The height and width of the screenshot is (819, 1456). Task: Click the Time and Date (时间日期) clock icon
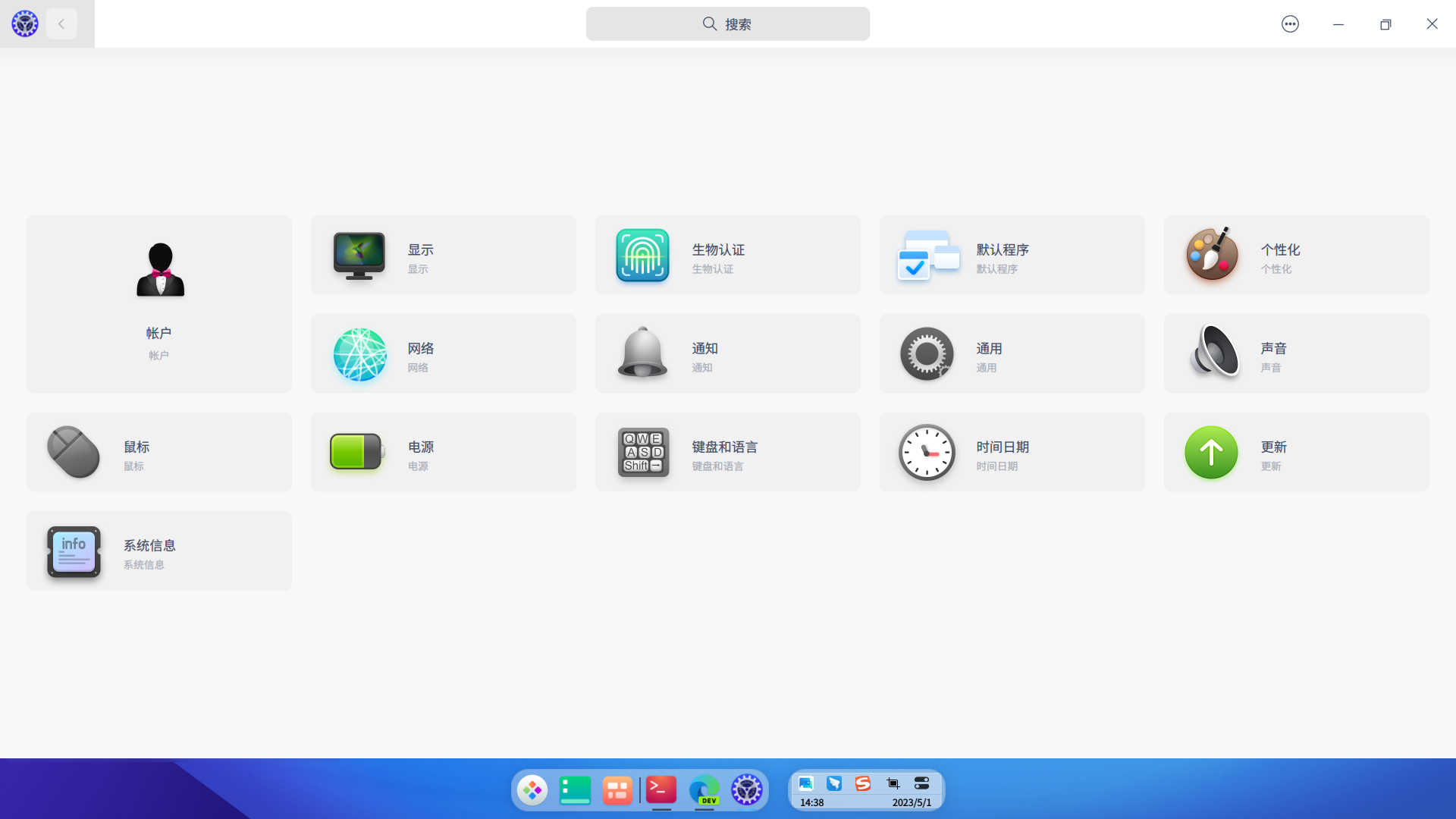pos(927,452)
